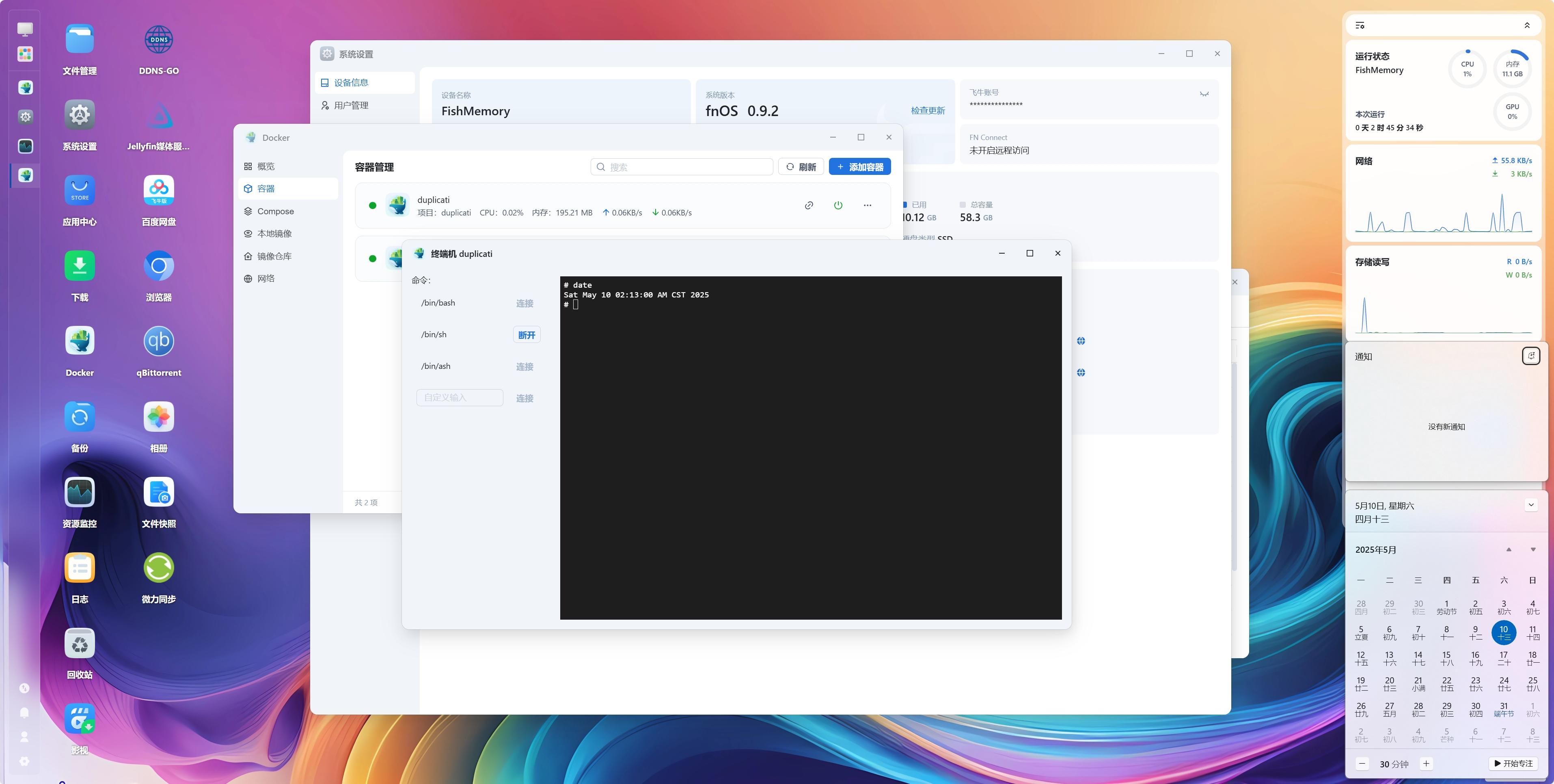Click inside the terminal output area
Viewport: 1554px width, 784px height.
810,448
